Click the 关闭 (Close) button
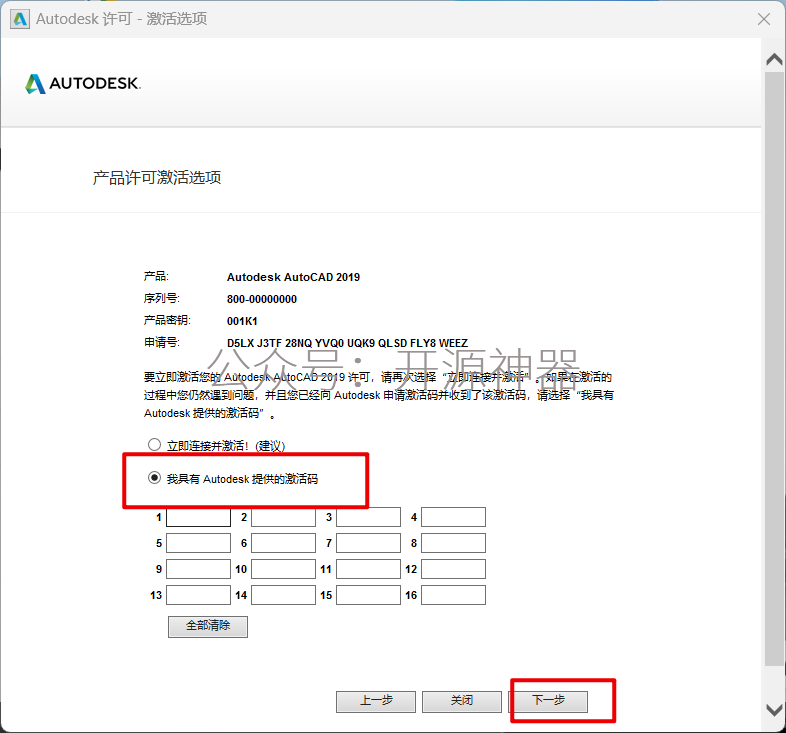Viewport: 786px width, 733px height. pos(462,701)
